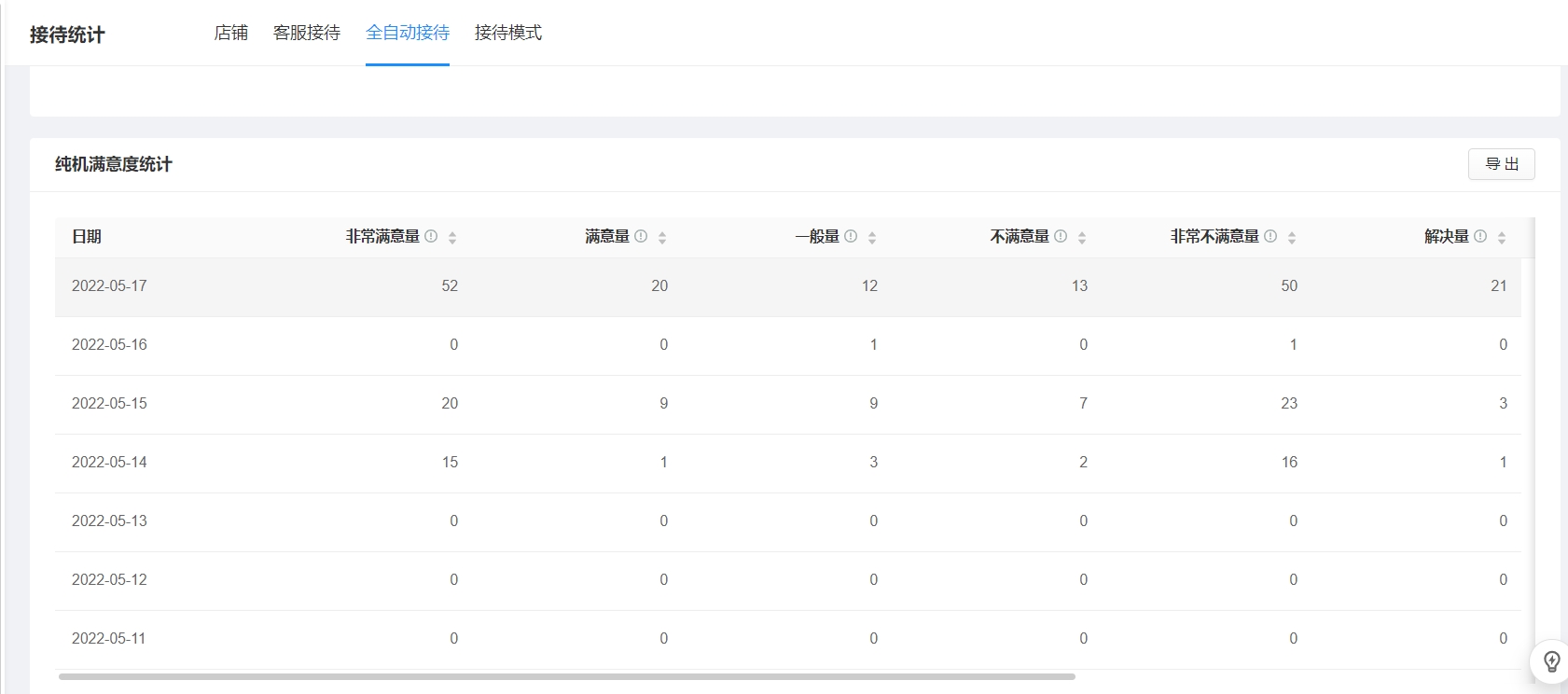The width and height of the screenshot is (1568, 694).
Task: Click value 52 in the 2022-05-17 row
Action: coord(450,286)
